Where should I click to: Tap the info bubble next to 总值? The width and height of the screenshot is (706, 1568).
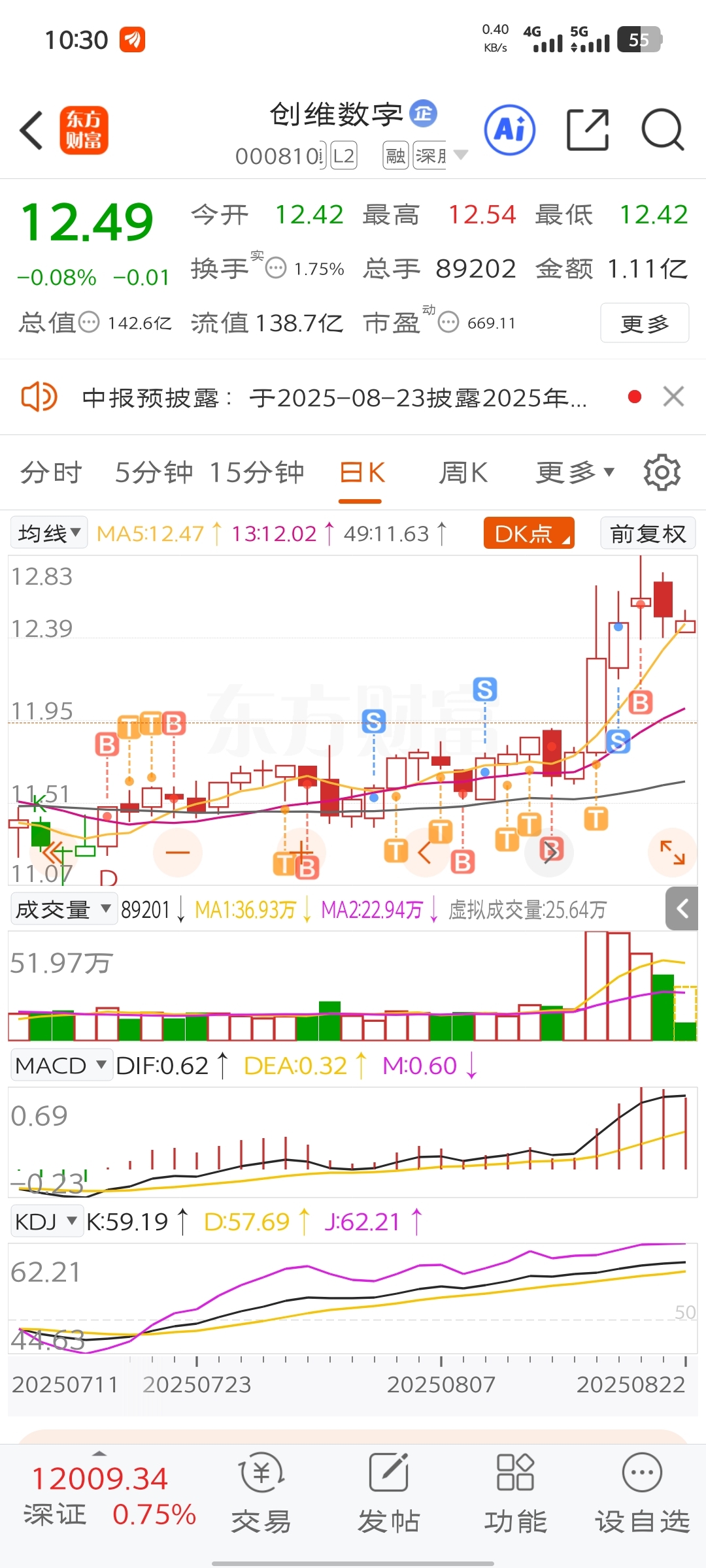pos(89,322)
